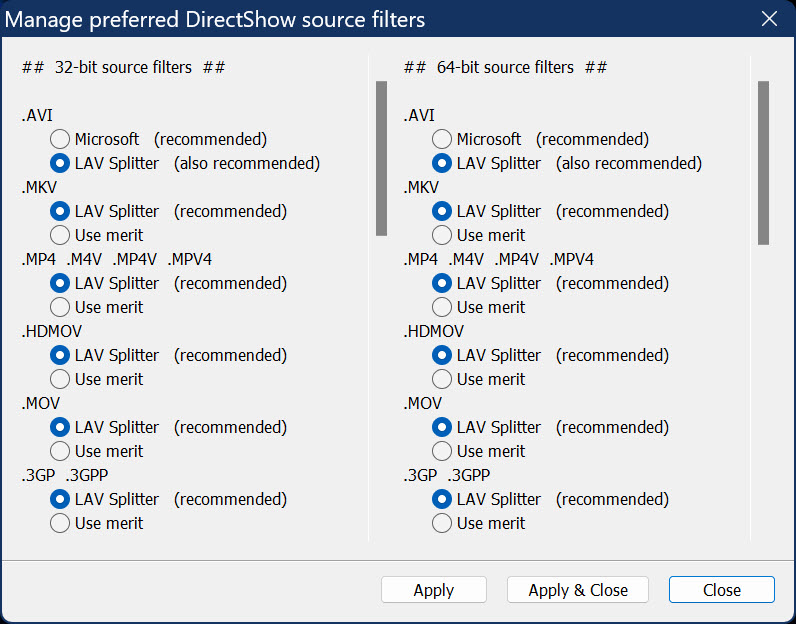Viewport: 796px width, 624px height.
Task: Select LAV Splitter for .3GP in 32-bit filters
Action: [60, 499]
